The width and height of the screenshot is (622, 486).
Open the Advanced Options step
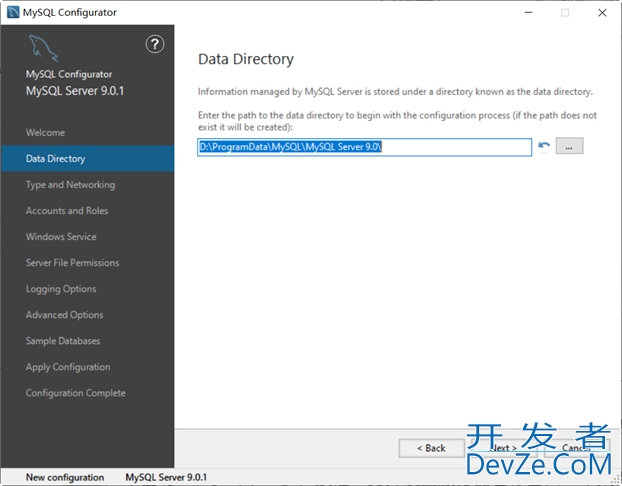pos(65,315)
